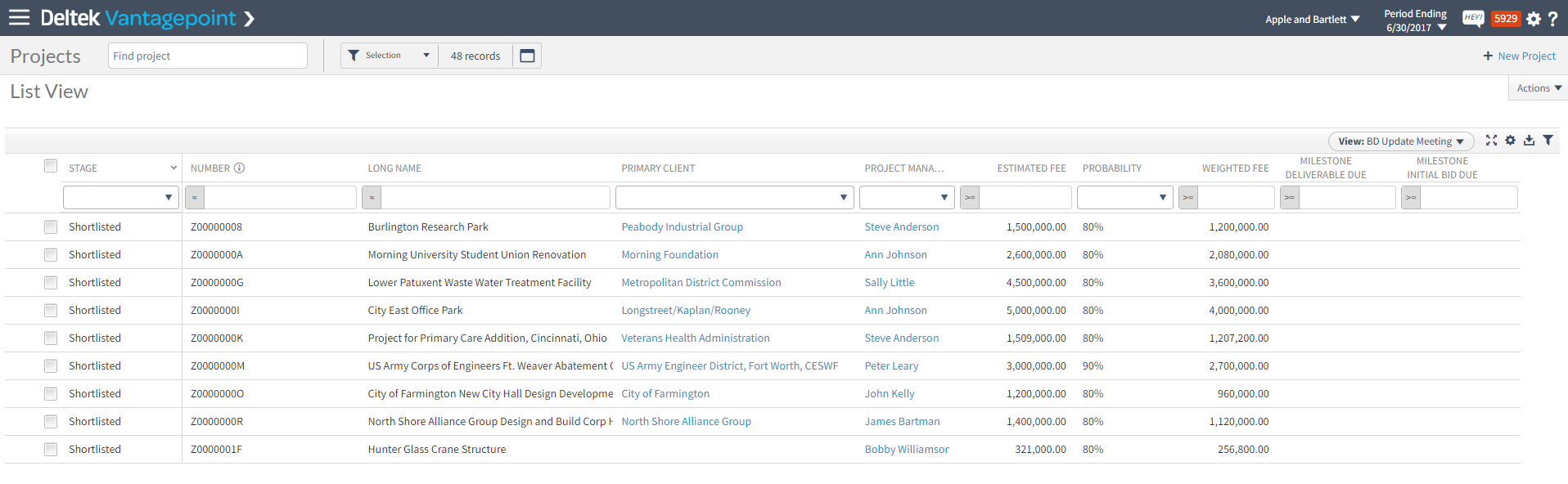This screenshot has width=1568, height=484.
Task: Open the North Shore Alliance Group link
Action: 686,421
